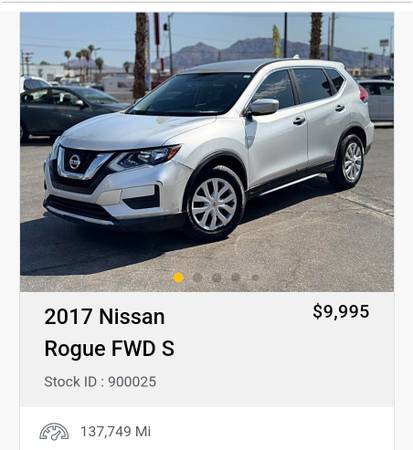The width and height of the screenshot is (413, 450).
Task: Open 2017 Nissan Rogue FWD S title
Action: click(109, 332)
